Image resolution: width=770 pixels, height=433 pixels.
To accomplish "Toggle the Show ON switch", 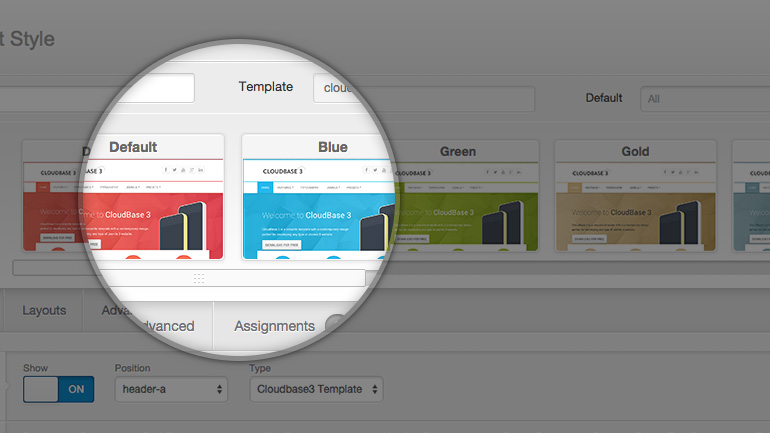I will pos(58,389).
